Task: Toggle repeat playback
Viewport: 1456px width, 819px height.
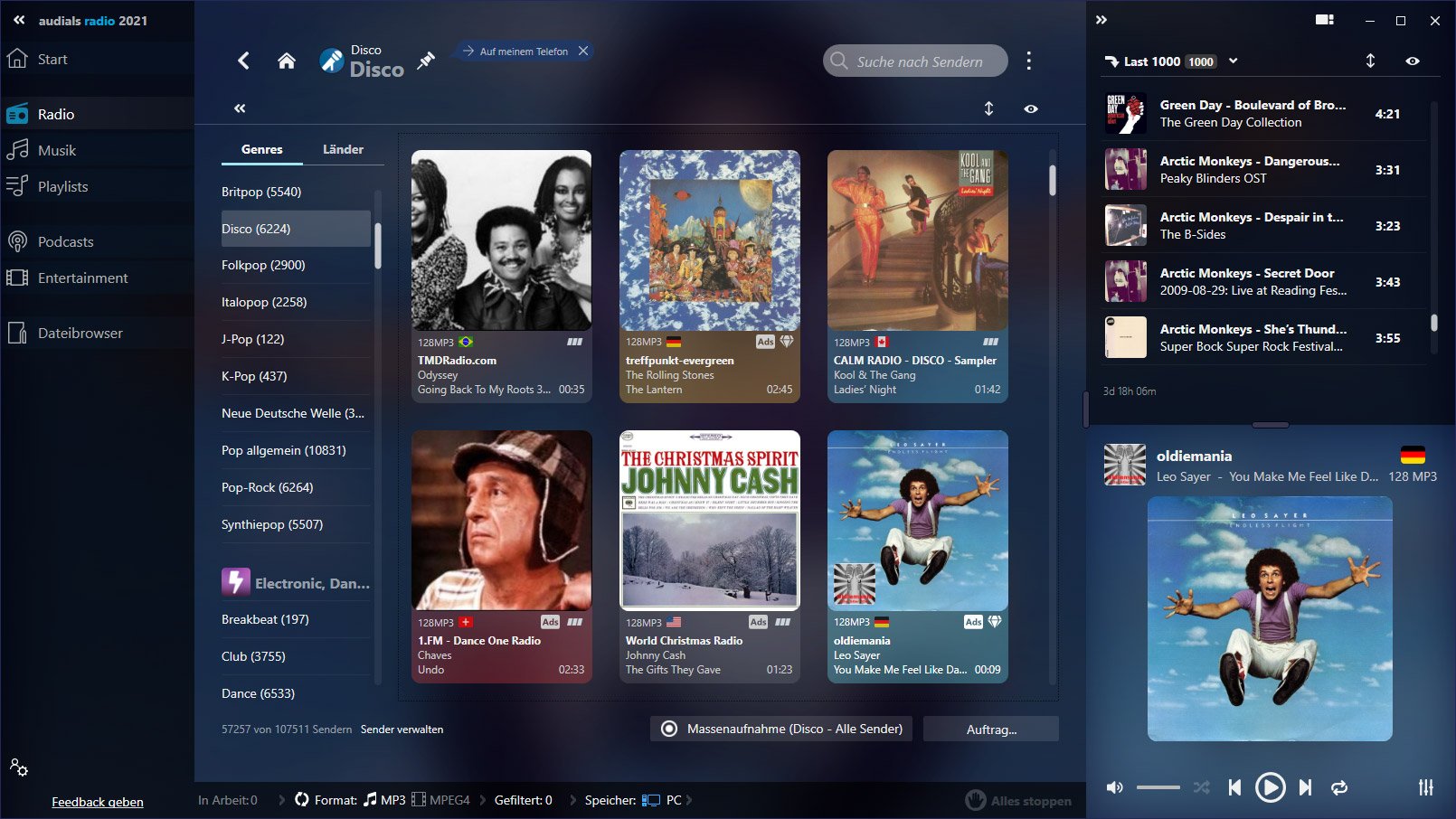Action: 1339,787
